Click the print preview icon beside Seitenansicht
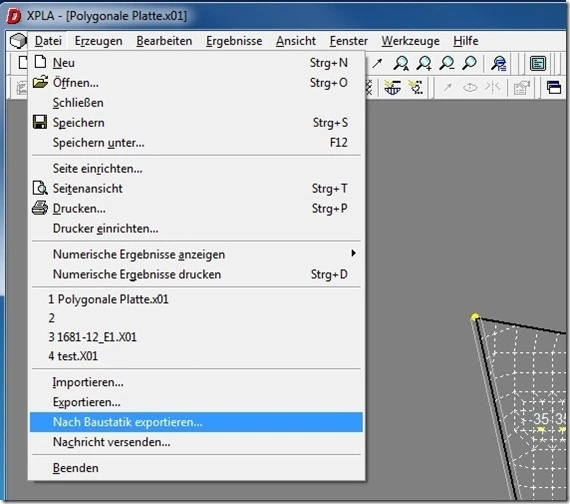The width and height of the screenshot is (570, 504). point(40,188)
